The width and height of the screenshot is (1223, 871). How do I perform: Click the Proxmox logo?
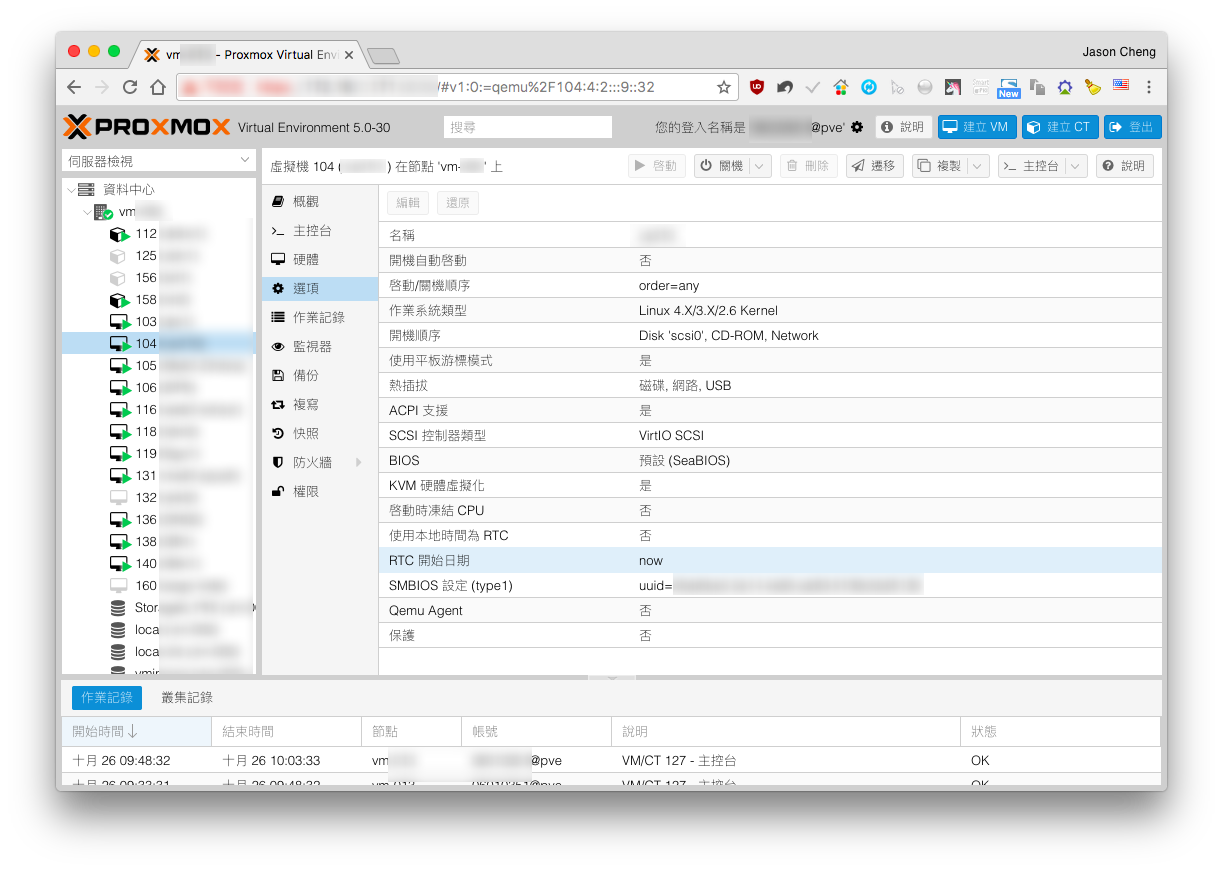(146, 127)
